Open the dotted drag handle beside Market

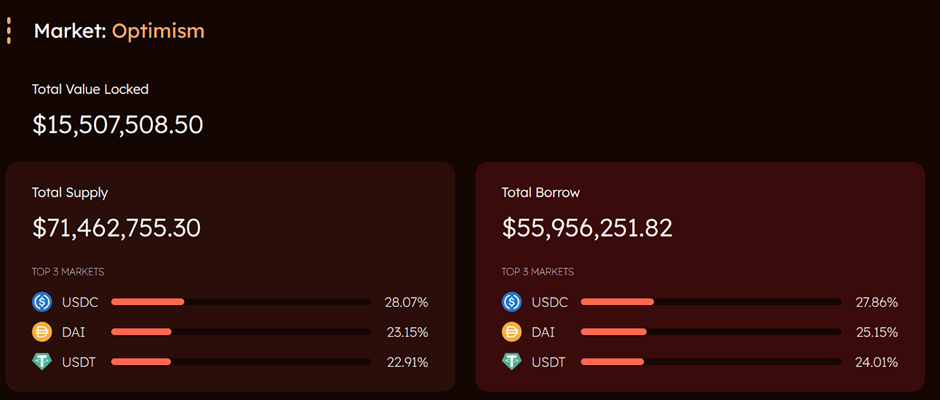[8, 31]
